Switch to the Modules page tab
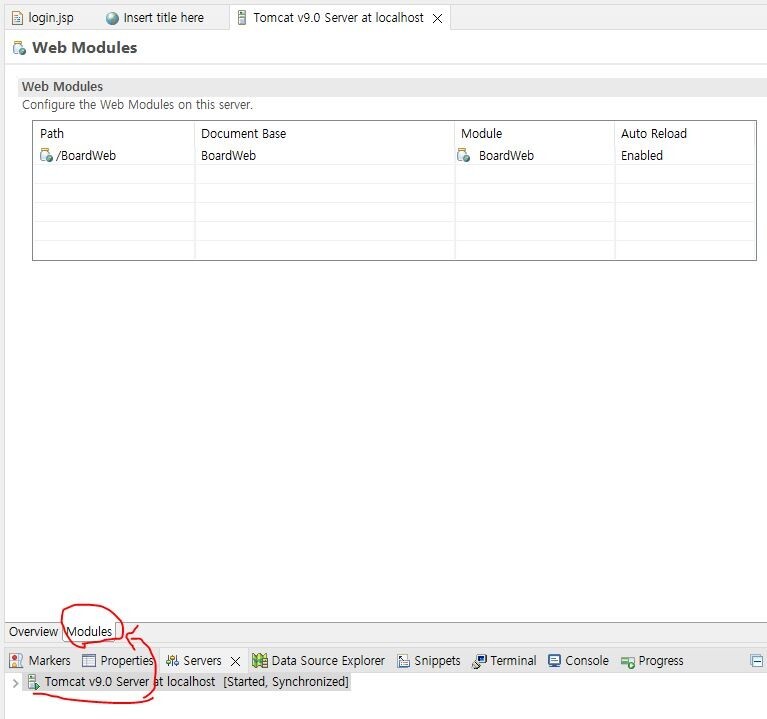The image size is (767, 719). tap(89, 631)
